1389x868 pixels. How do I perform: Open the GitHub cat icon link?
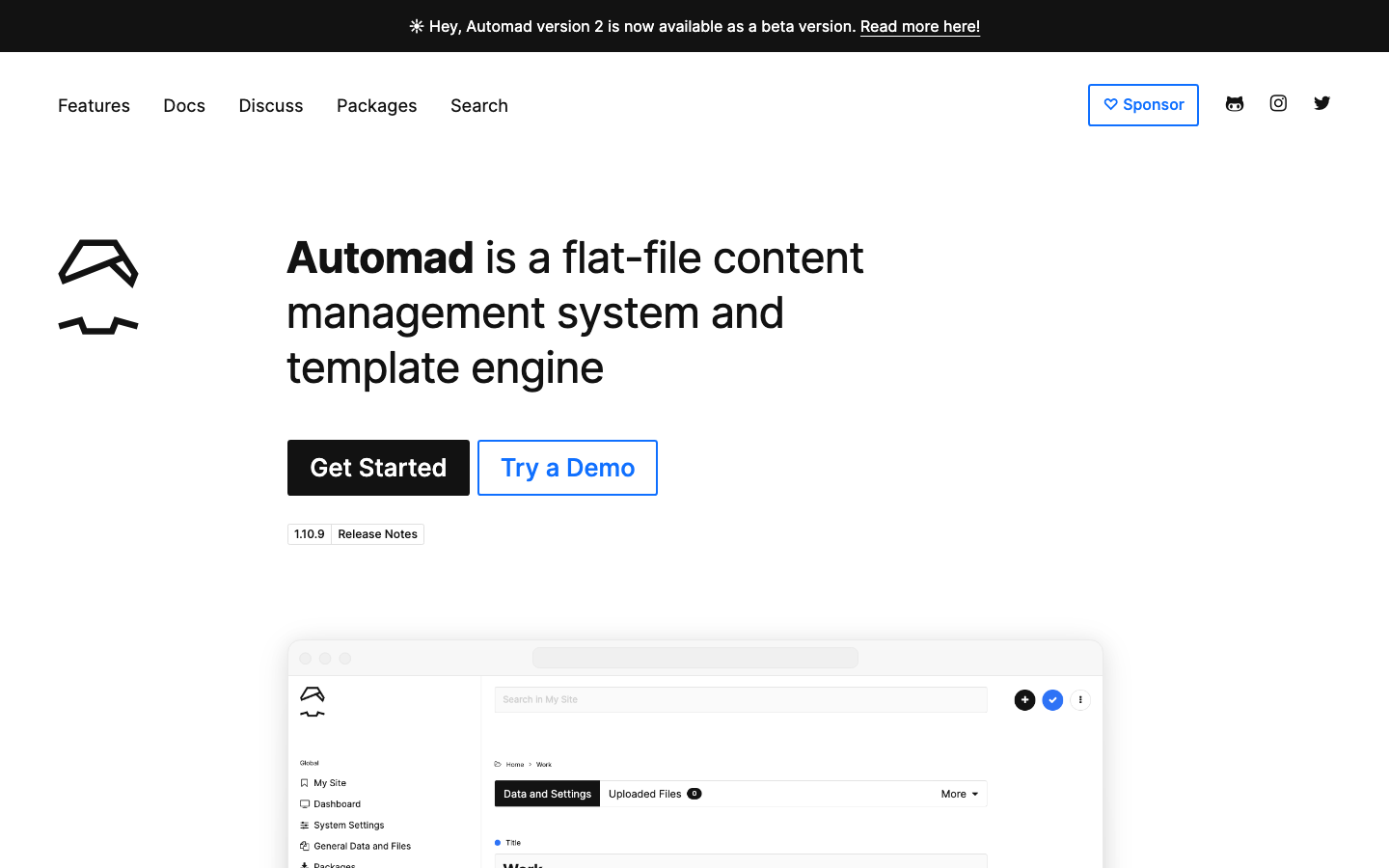pos(1235,104)
